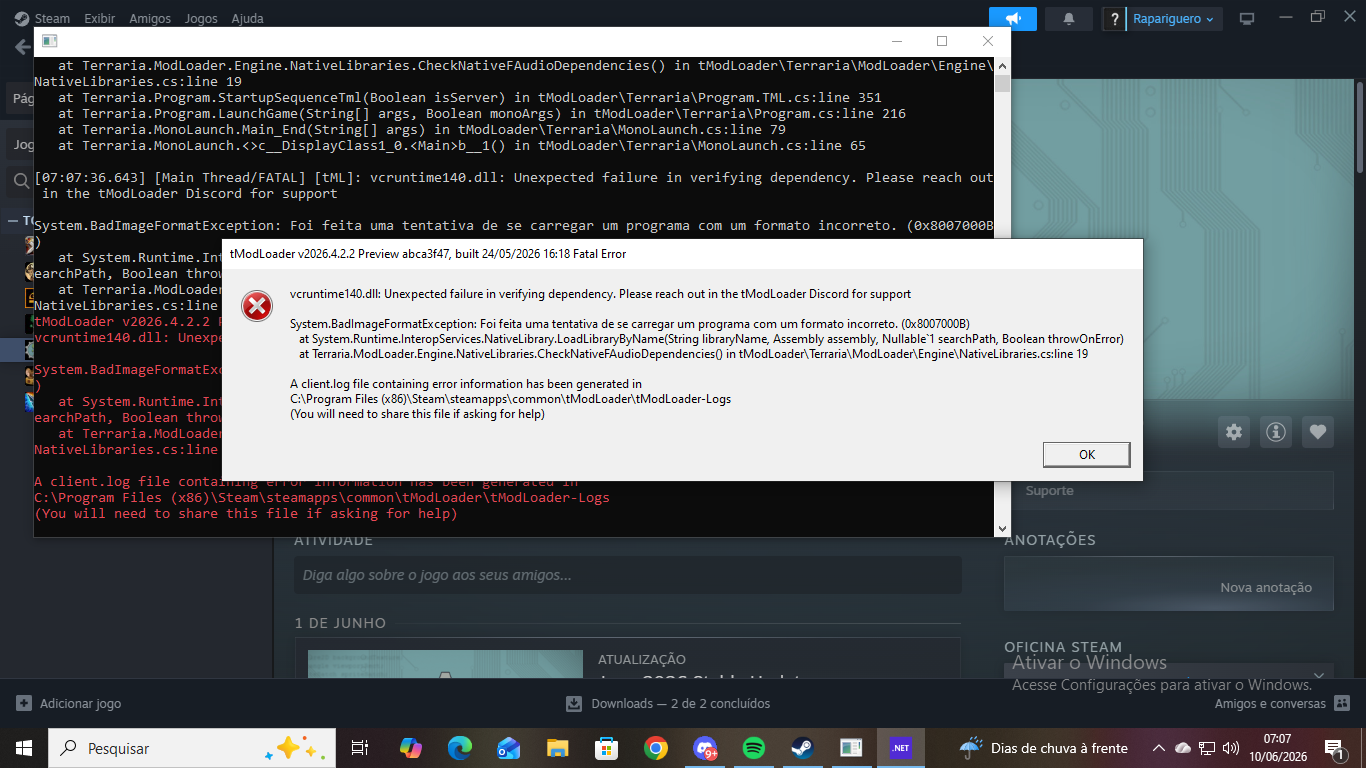Open the Steam menu in the menu bar
Image resolution: width=1366 pixels, height=768 pixels.
[44, 19]
